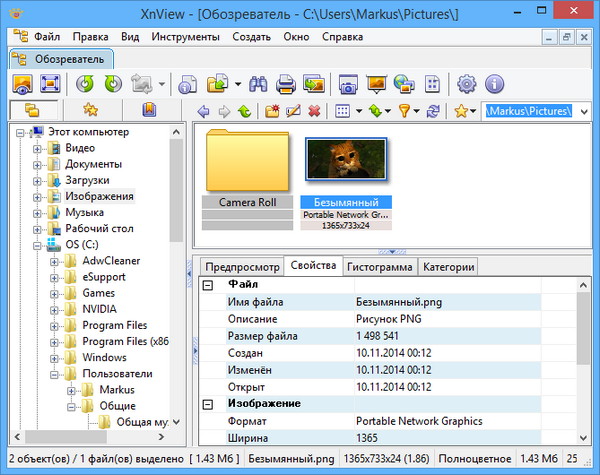Select the Games folder in tree
The width and height of the screenshot is (600, 475).
pyautogui.click(x=98, y=293)
